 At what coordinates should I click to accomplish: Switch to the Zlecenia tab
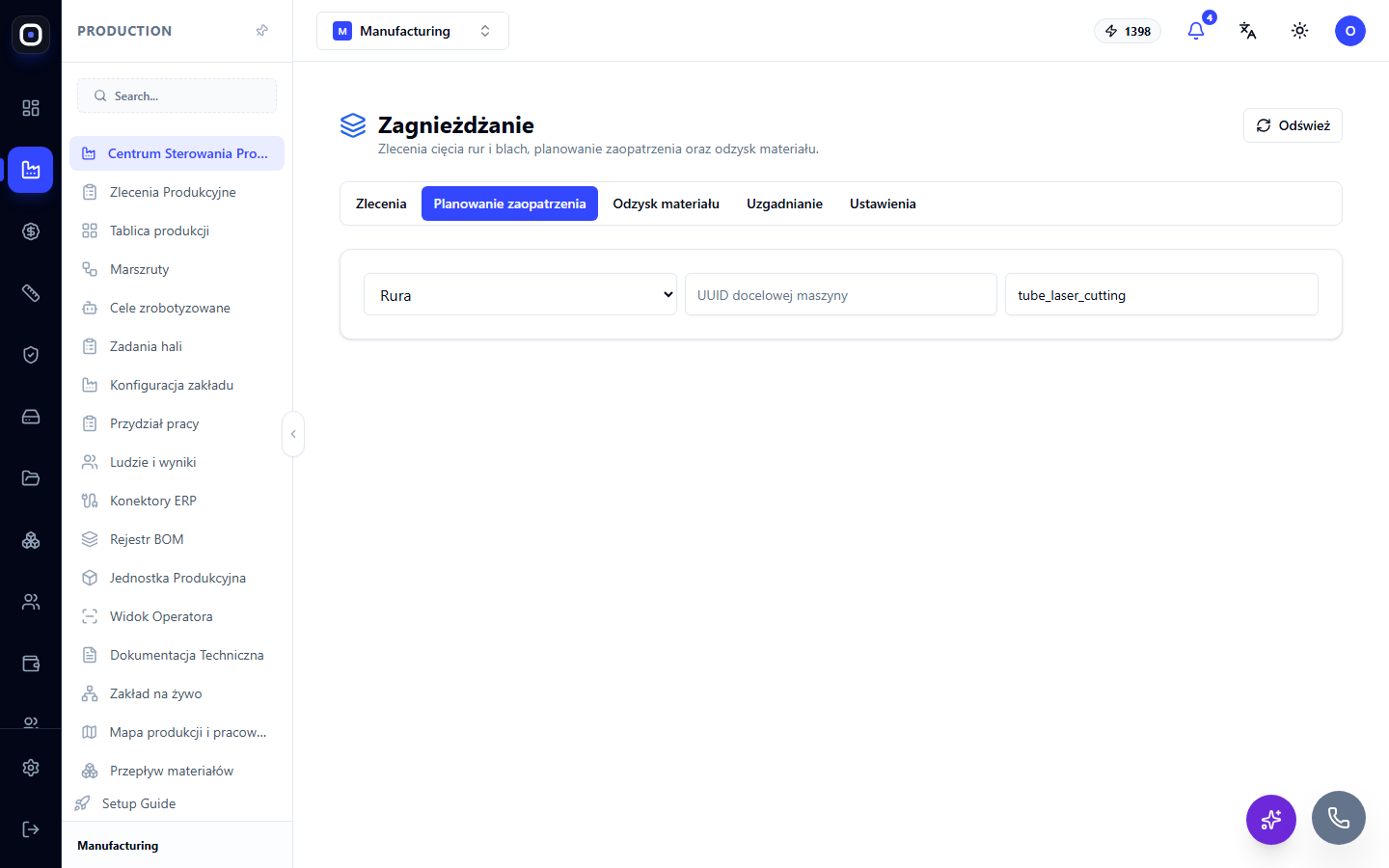[x=381, y=203]
